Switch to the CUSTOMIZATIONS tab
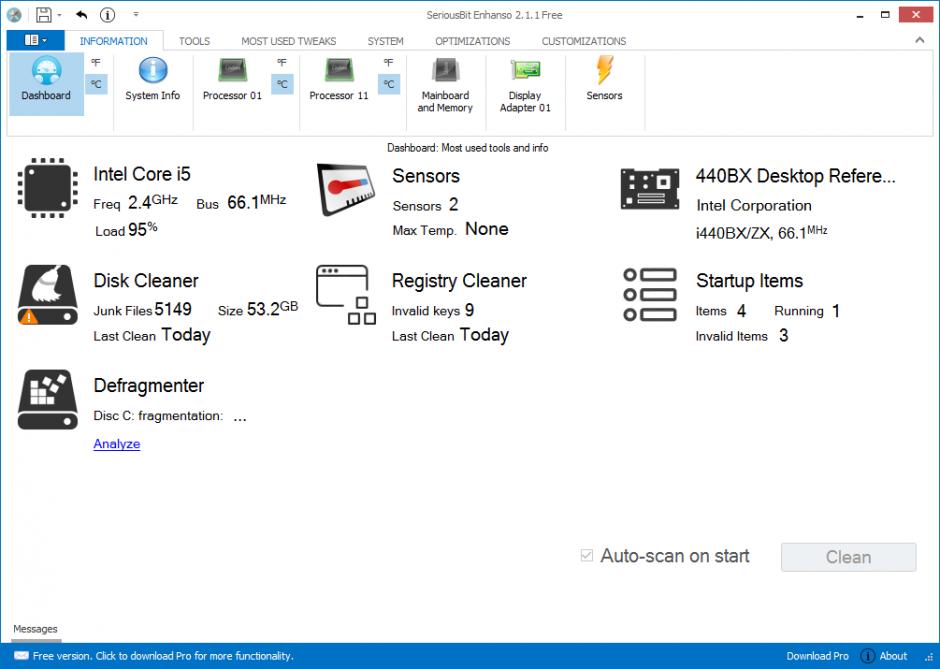 [584, 41]
